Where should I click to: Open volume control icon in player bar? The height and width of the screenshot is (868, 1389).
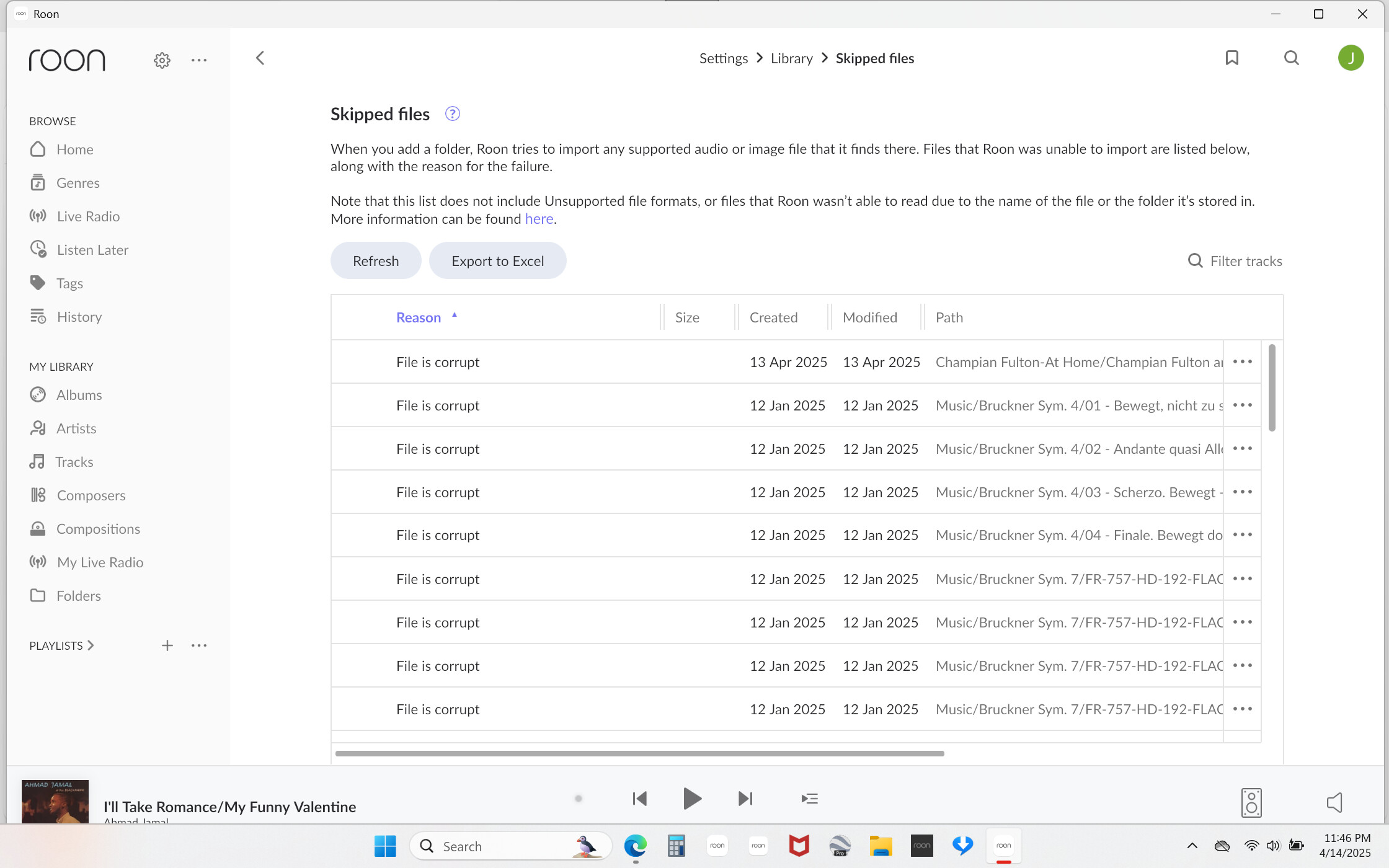(x=1334, y=802)
